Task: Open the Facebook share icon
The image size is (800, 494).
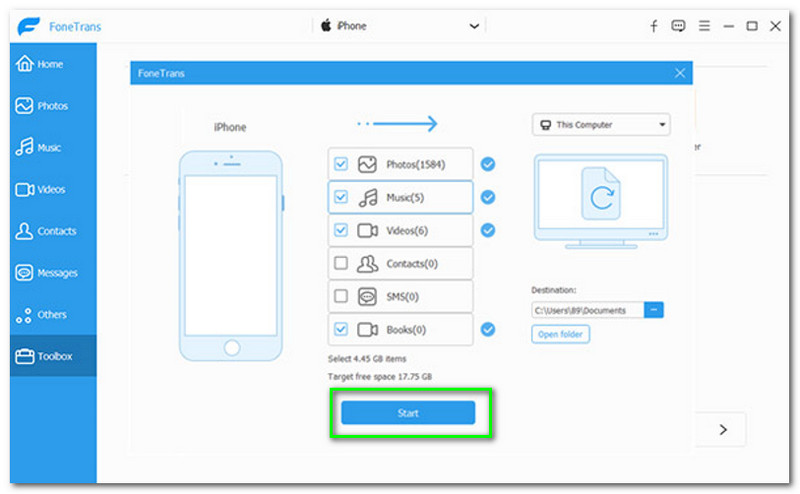Action: 654,26
